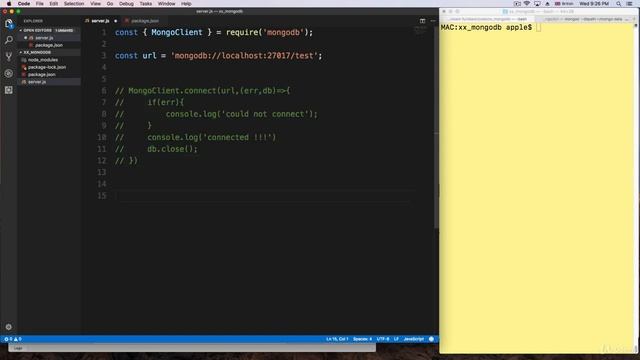
Task: Click the Ln 15, Col 1 status entry
Action: pos(337,339)
